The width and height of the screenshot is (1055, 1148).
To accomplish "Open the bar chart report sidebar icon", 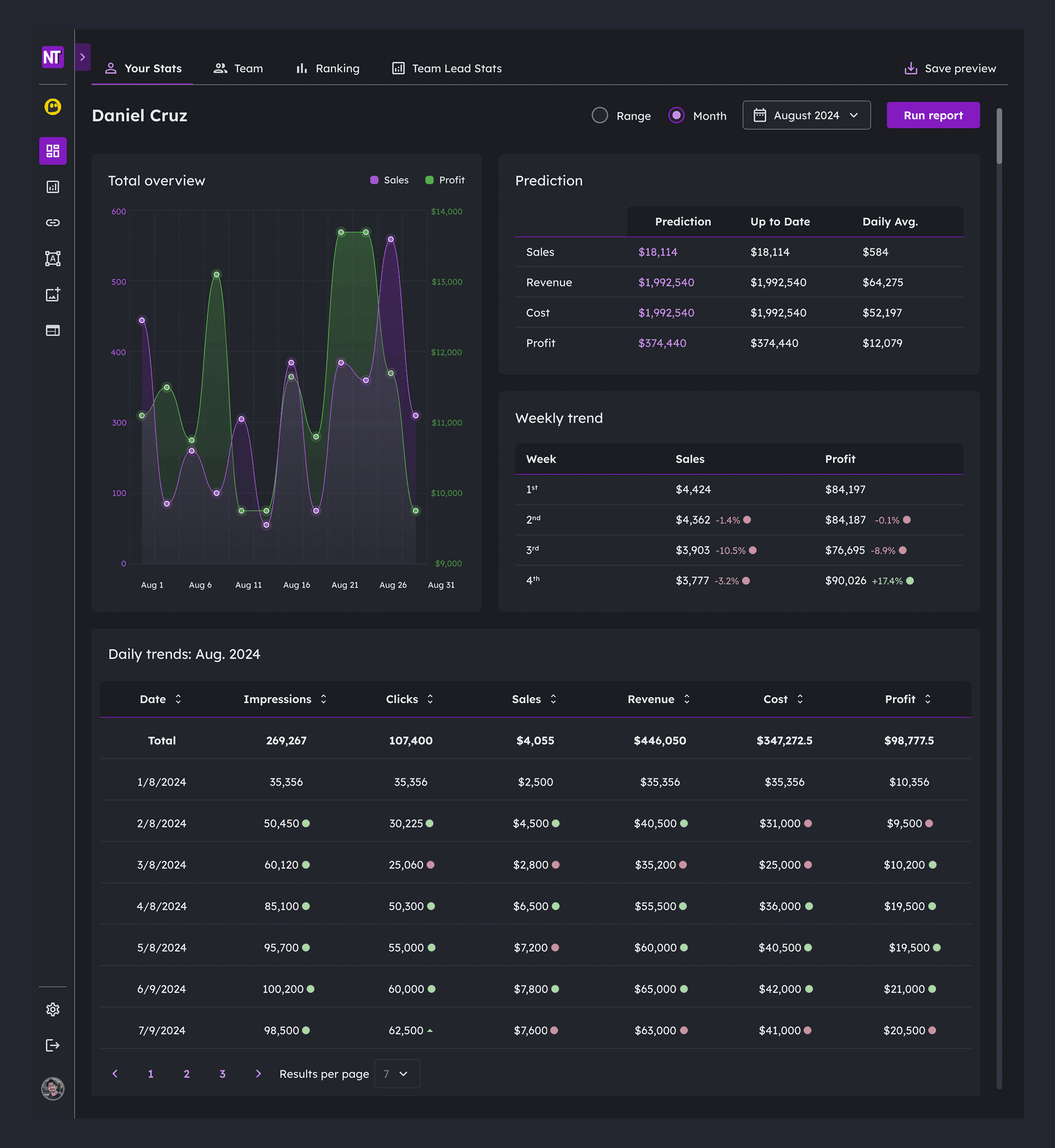I will point(53,187).
